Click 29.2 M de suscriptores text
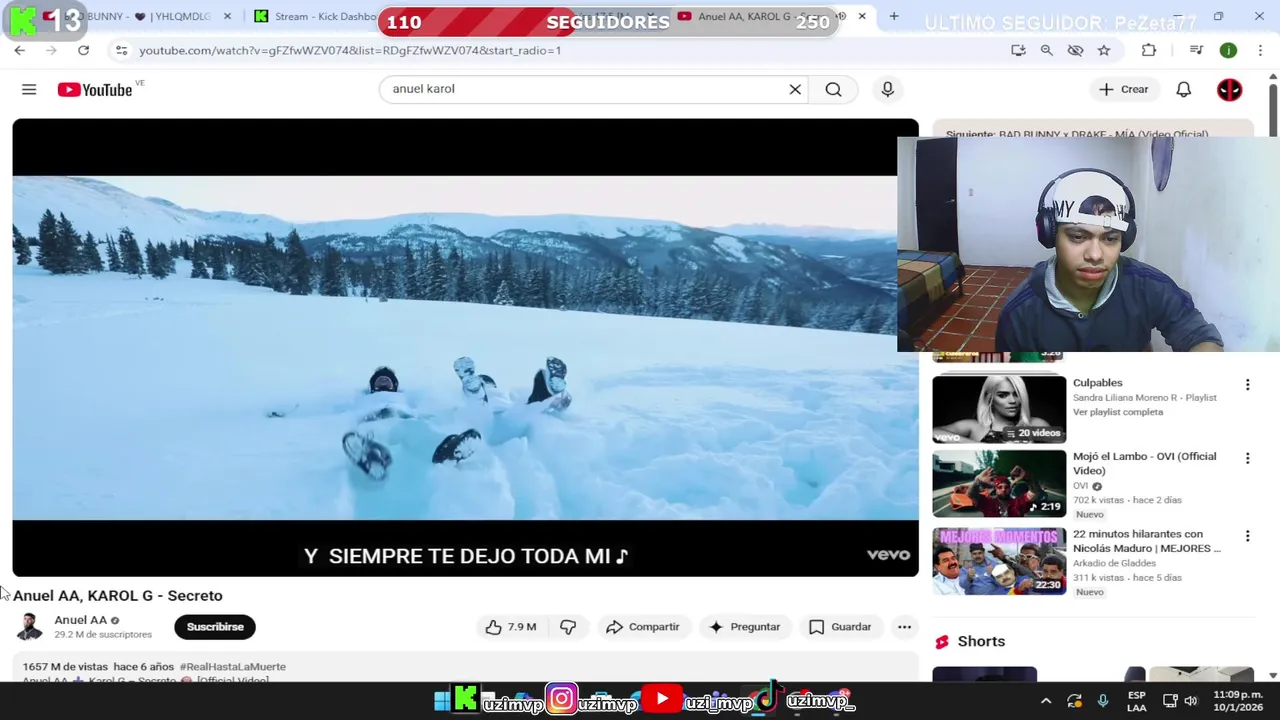Image resolution: width=1280 pixels, height=720 pixels. pos(103,635)
